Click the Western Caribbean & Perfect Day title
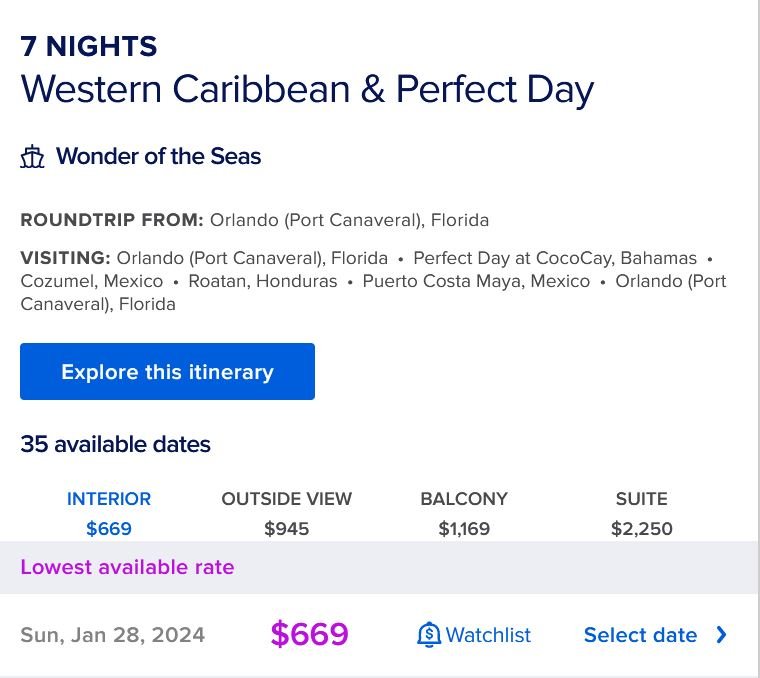This screenshot has width=760, height=678. point(307,90)
